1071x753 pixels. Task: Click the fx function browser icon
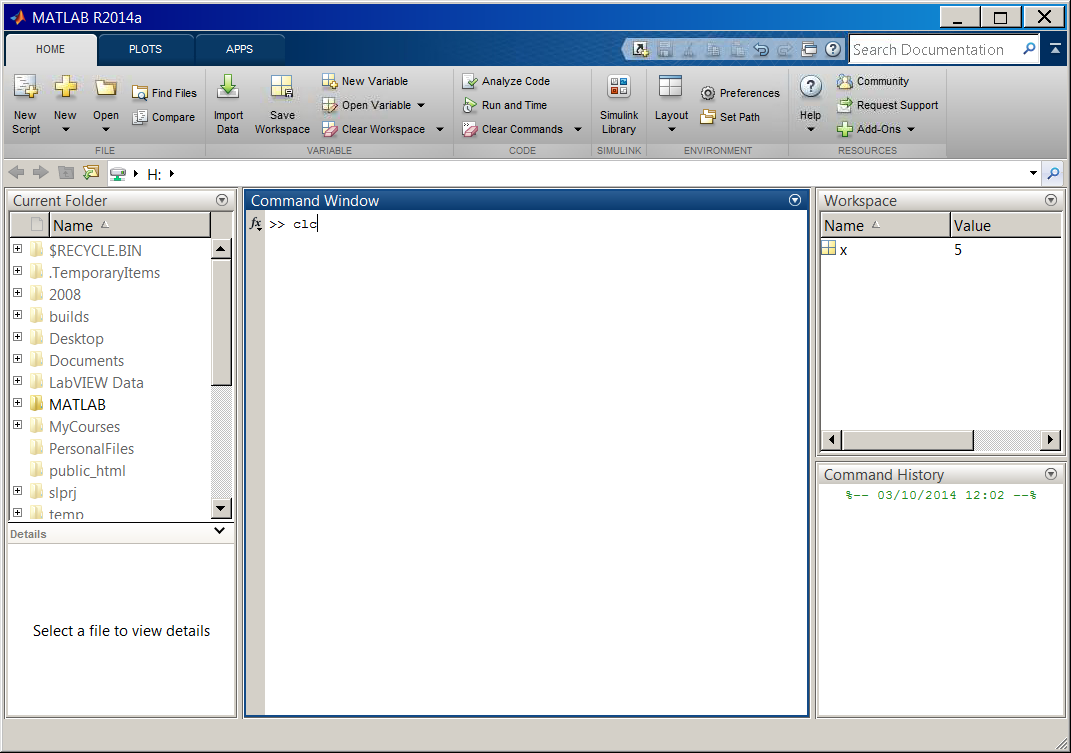pos(255,224)
